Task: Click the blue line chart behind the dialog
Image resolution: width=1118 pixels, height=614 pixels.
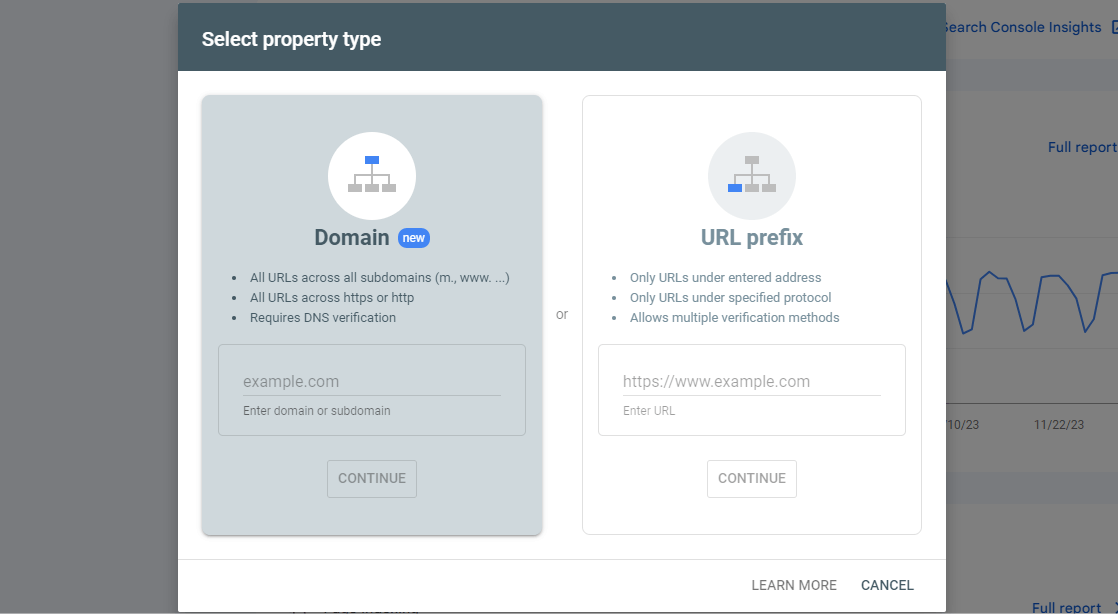Action: tap(1032, 302)
